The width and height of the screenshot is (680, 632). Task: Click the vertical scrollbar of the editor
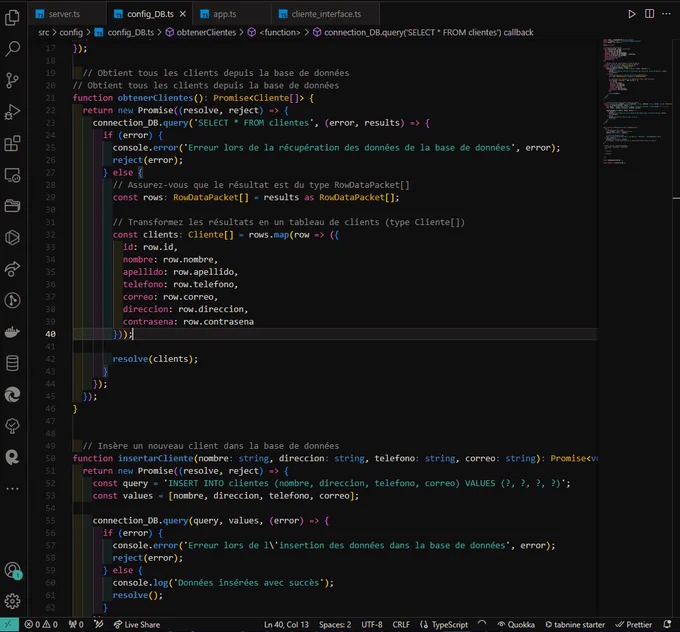[676, 327]
